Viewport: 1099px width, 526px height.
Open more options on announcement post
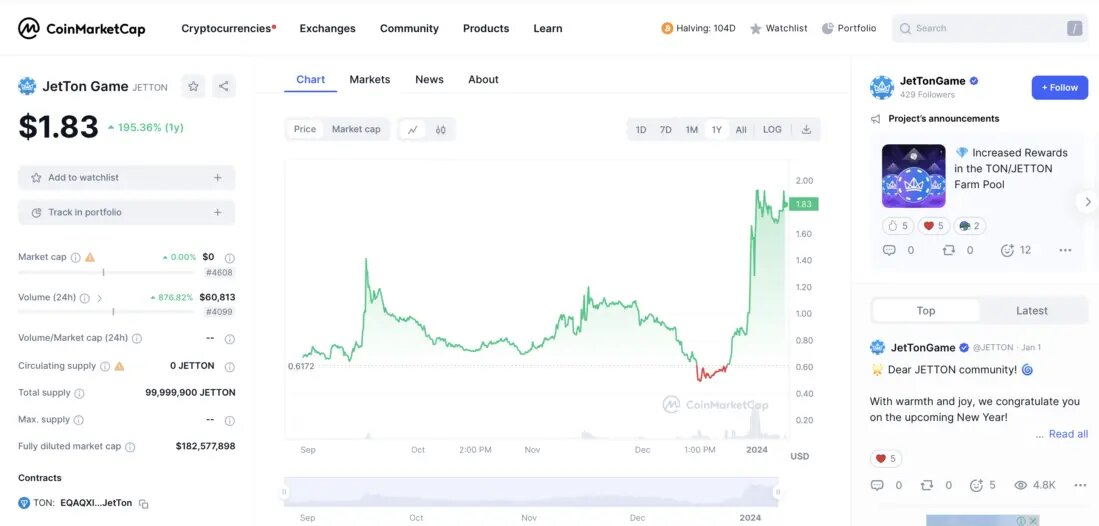pos(1065,250)
